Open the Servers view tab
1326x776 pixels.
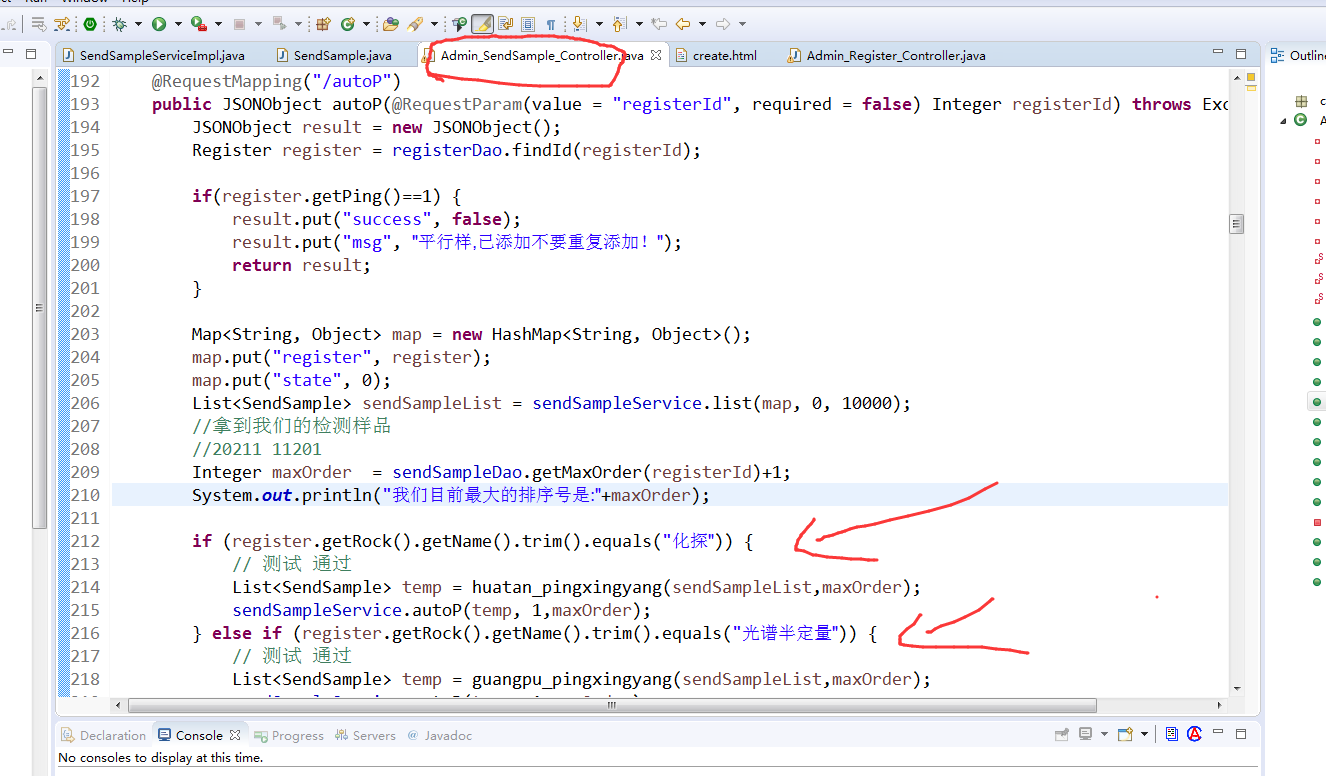(x=366, y=735)
